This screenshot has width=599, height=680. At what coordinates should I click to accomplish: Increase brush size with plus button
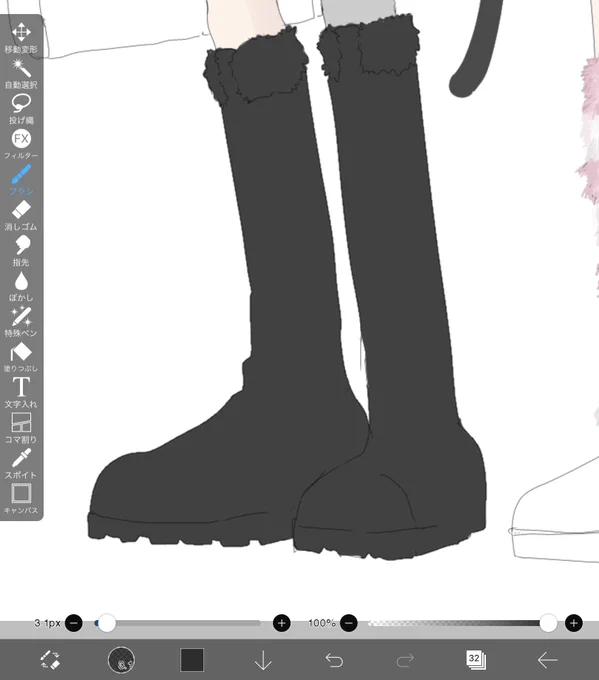click(281, 623)
